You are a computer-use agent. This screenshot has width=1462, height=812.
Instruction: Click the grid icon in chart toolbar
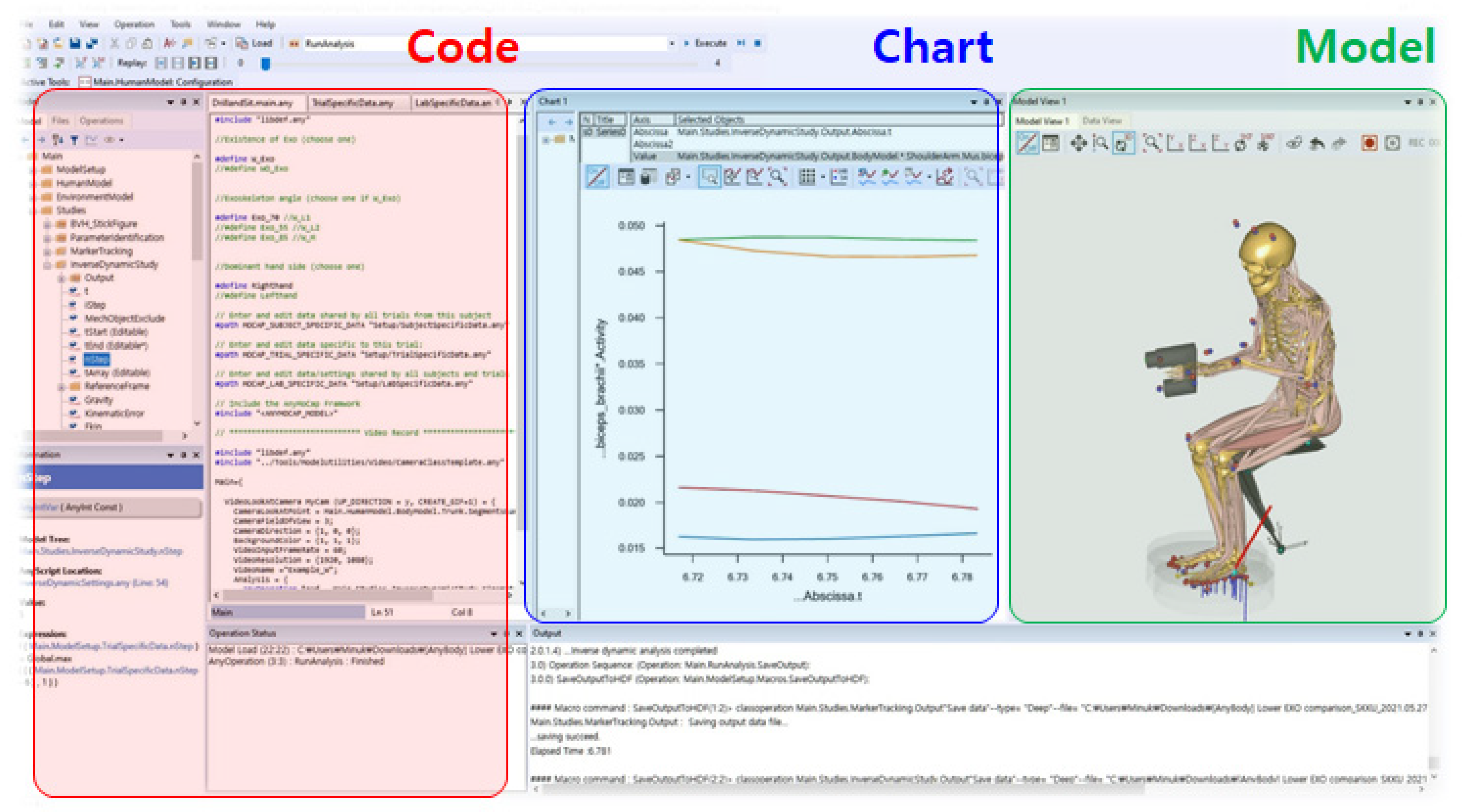click(x=806, y=177)
